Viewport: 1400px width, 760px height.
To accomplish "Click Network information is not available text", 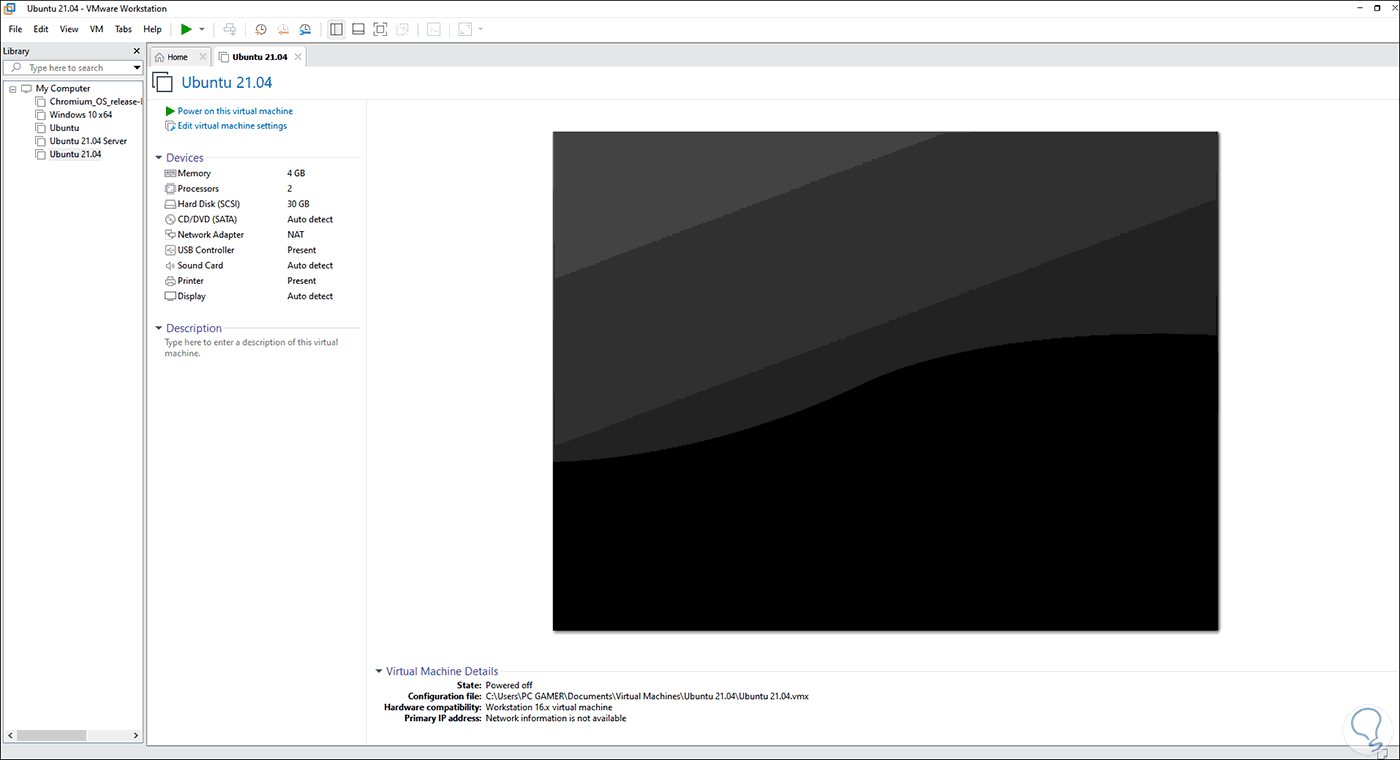I will 556,718.
